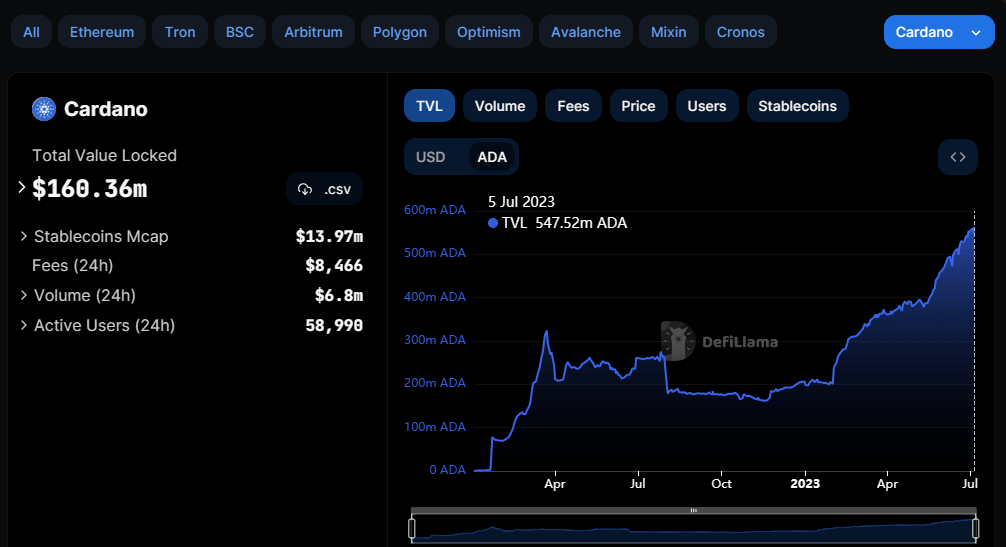
Task: Switch to the Volume chart tab
Action: click(x=500, y=106)
